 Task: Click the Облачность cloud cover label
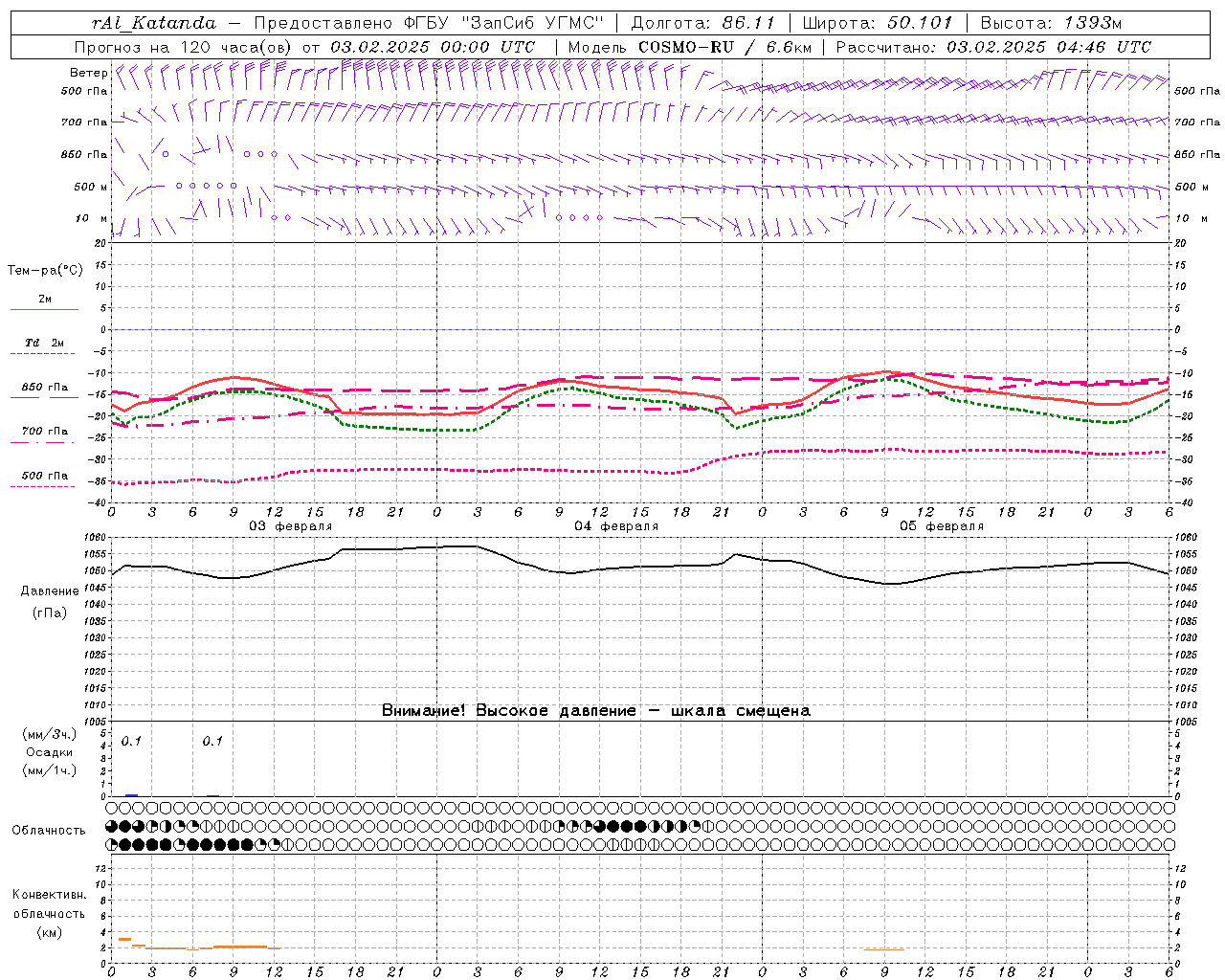click(x=49, y=830)
